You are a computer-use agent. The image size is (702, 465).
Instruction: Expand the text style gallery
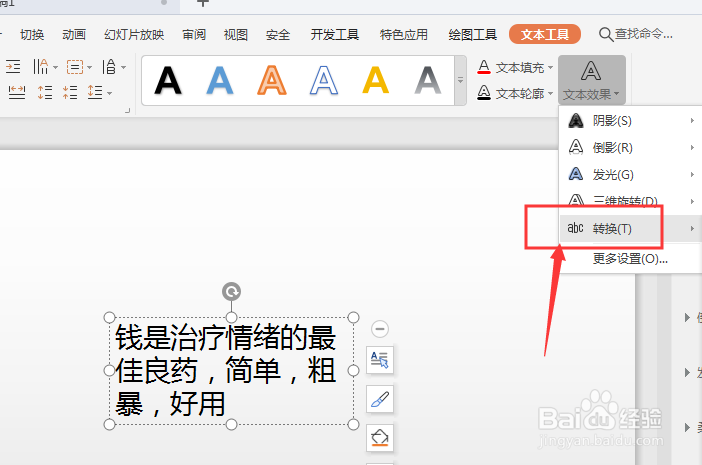click(x=460, y=81)
